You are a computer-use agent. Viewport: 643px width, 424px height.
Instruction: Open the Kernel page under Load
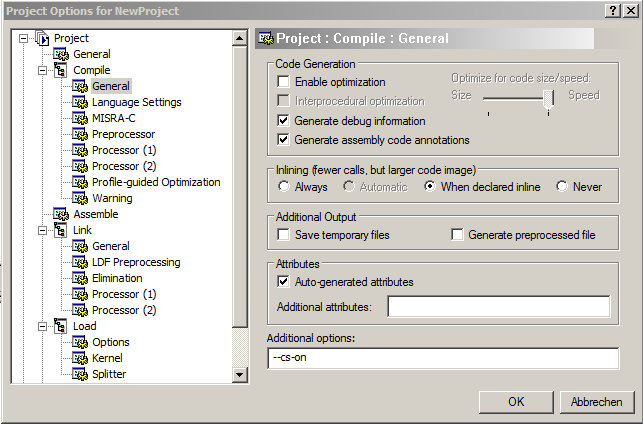pos(107,358)
